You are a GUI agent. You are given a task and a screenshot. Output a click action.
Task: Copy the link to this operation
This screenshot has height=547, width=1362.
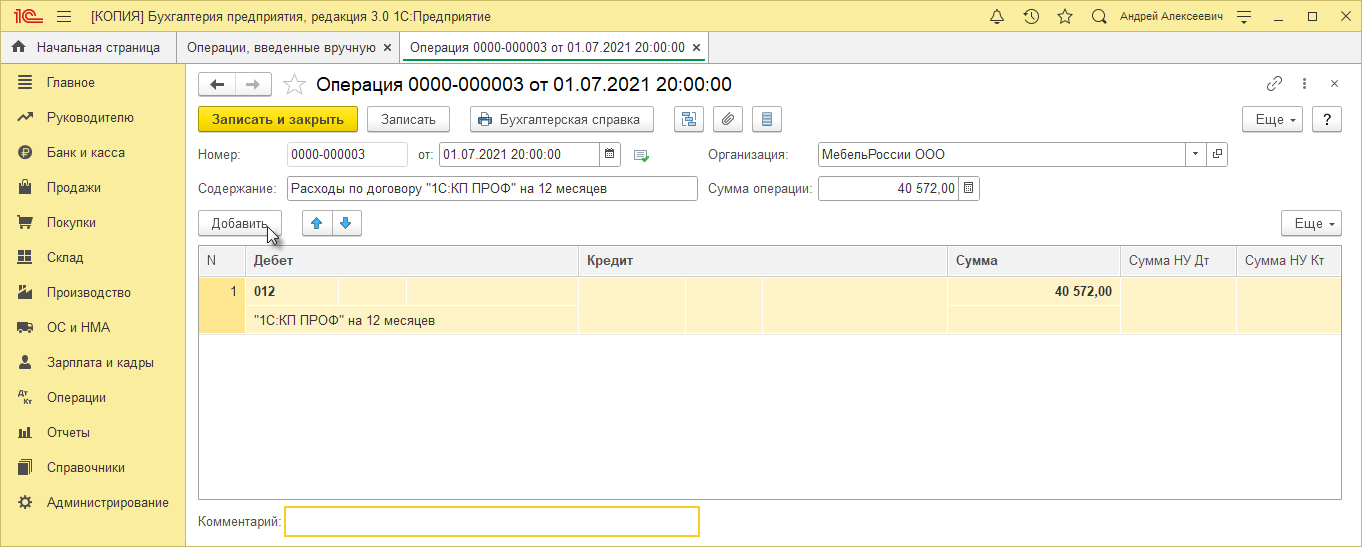tap(1274, 84)
